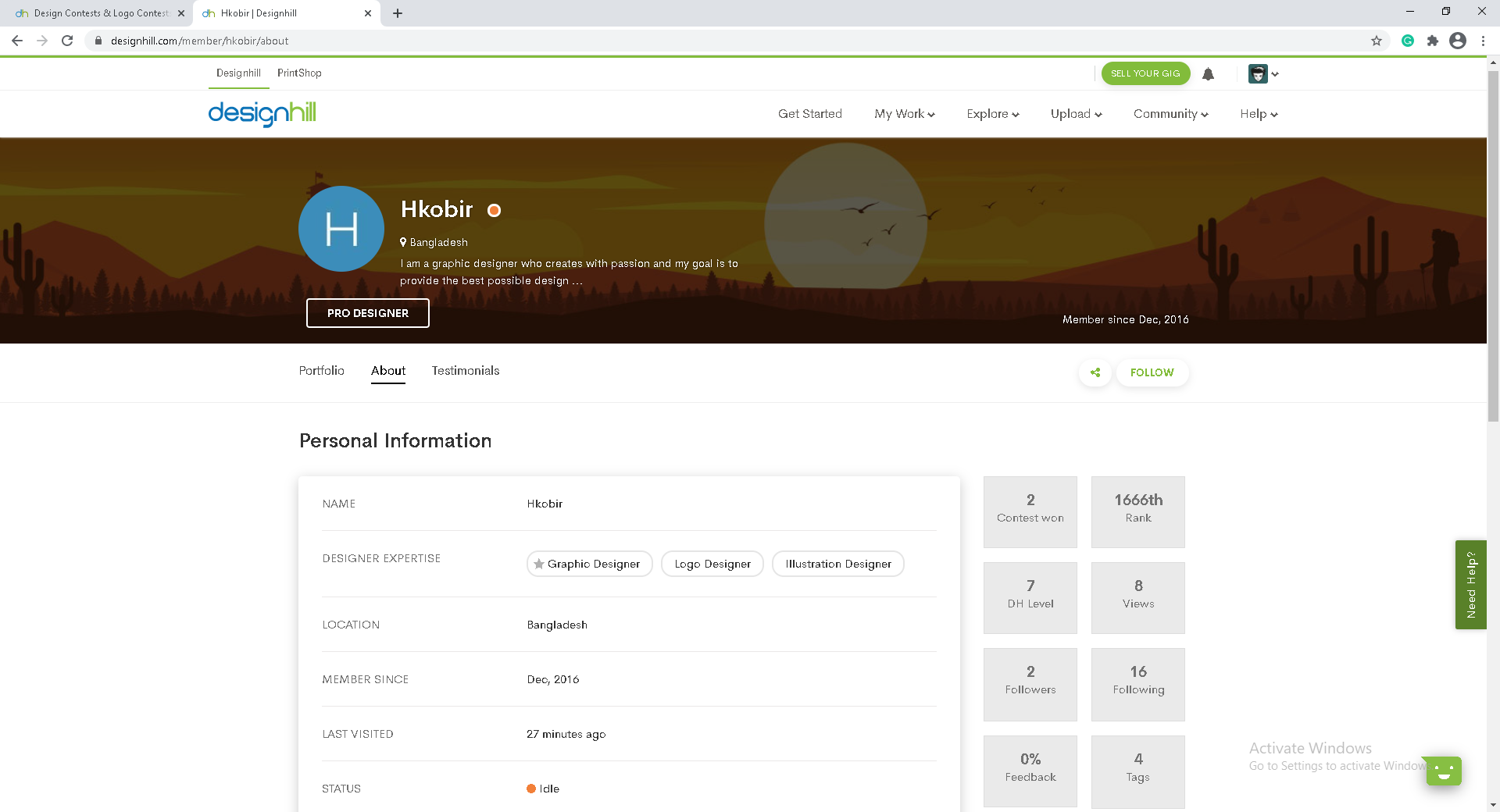Open Chrome profile account icon
1500x812 pixels.
point(1458,41)
